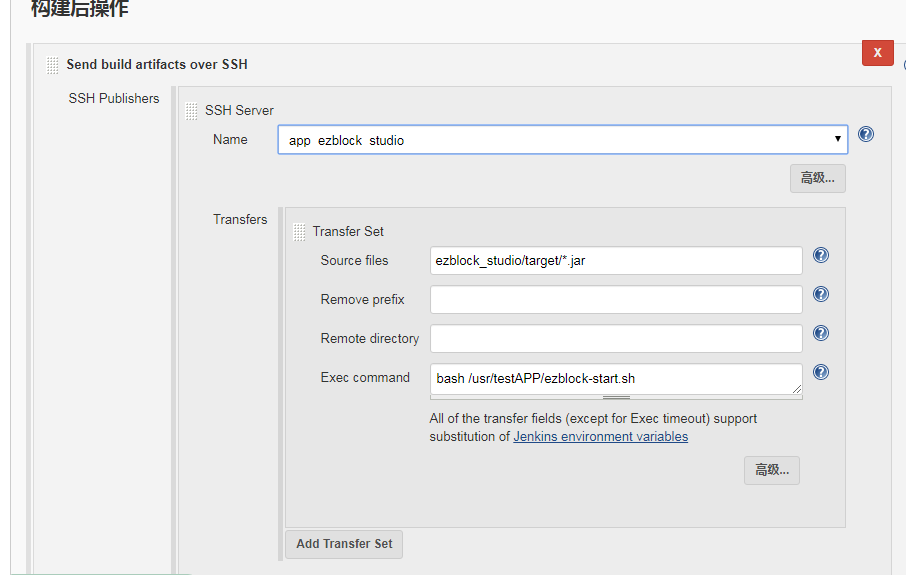The width and height of the screenshot is (906, 575).
Task: Delete the SSH build step with red X
Action: tap(877, 53)
